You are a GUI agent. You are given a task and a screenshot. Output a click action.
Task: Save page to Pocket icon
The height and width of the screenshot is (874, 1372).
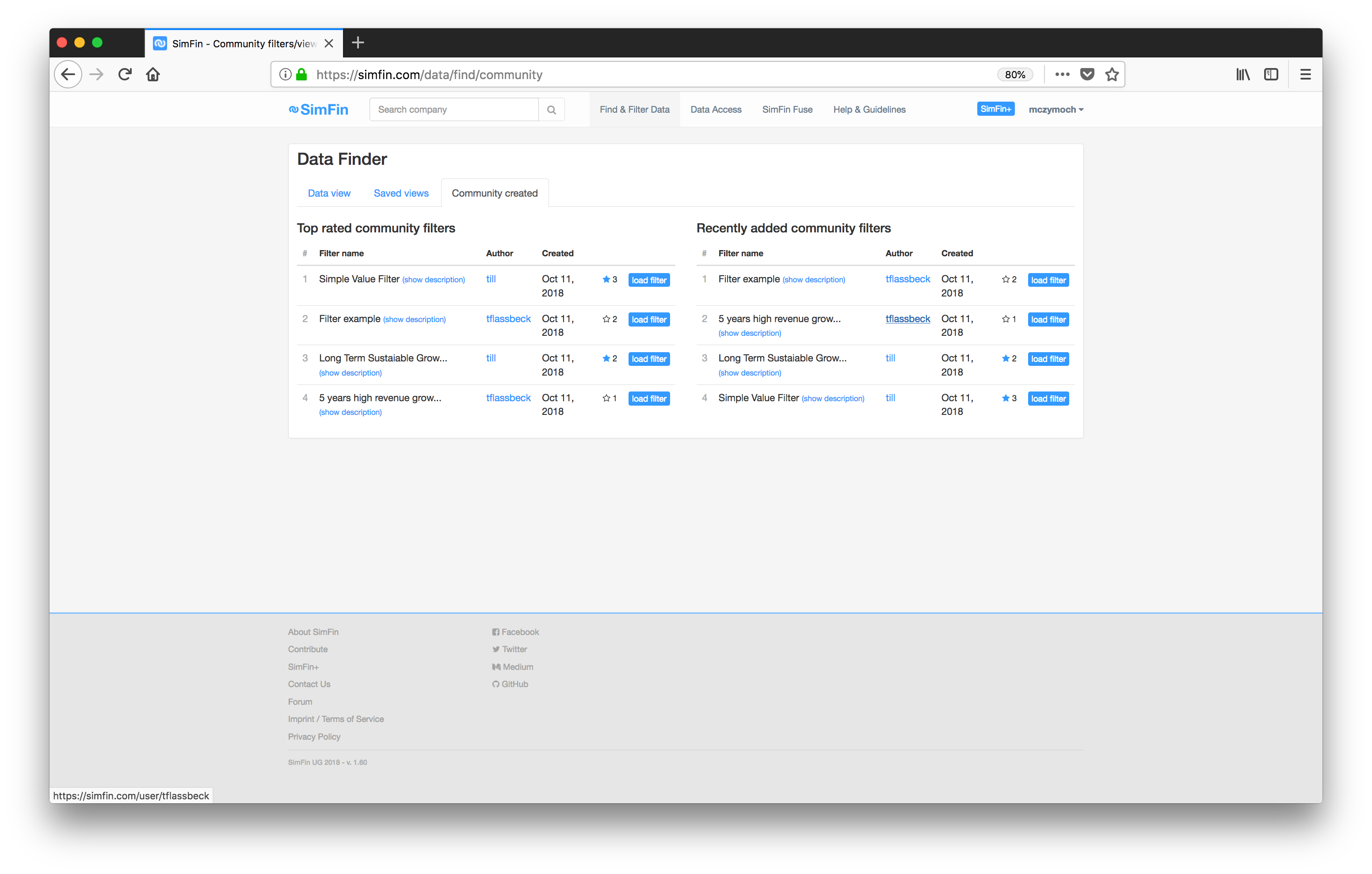(1086, 75)
